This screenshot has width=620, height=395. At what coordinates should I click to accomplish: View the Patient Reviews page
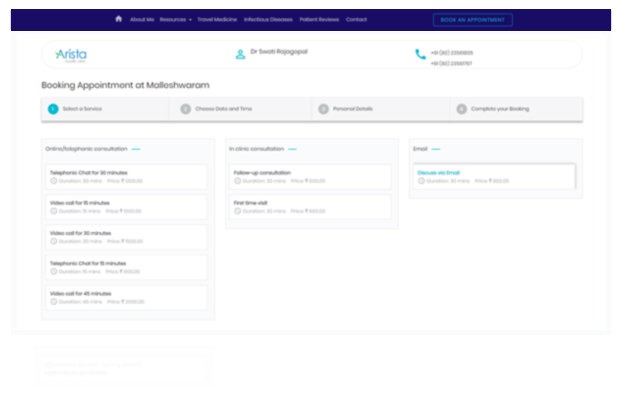coord(319,19)
